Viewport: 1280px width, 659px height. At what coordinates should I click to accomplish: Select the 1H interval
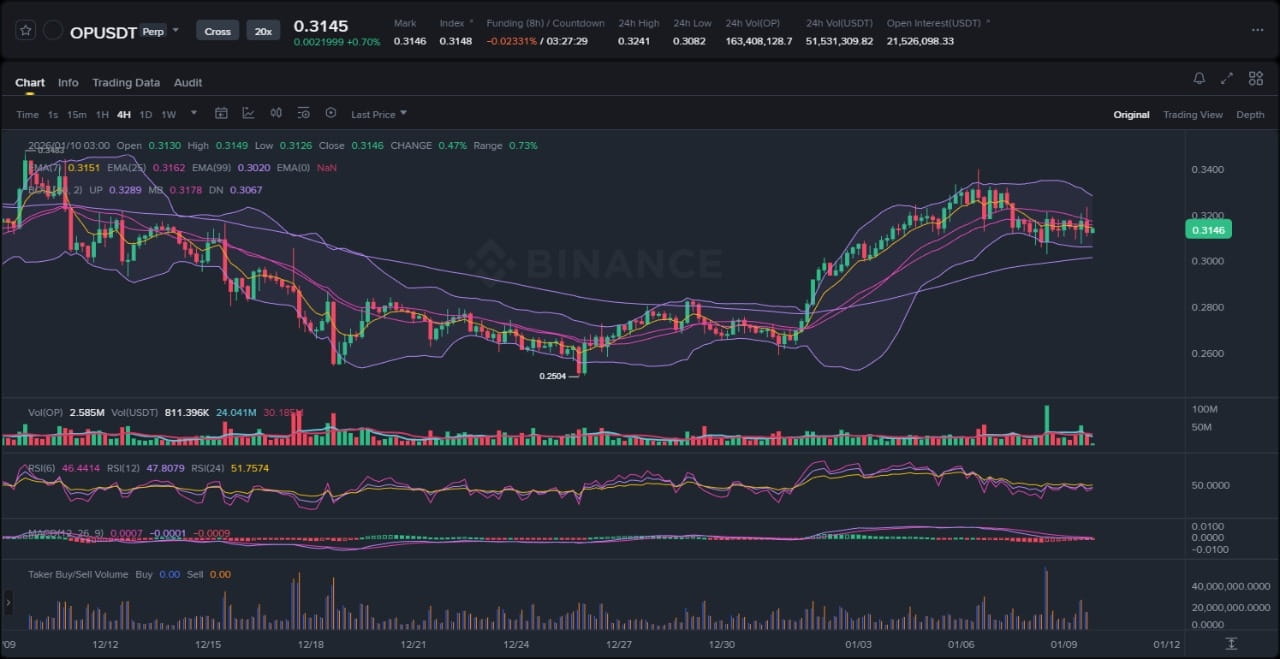tap(102, 115)
